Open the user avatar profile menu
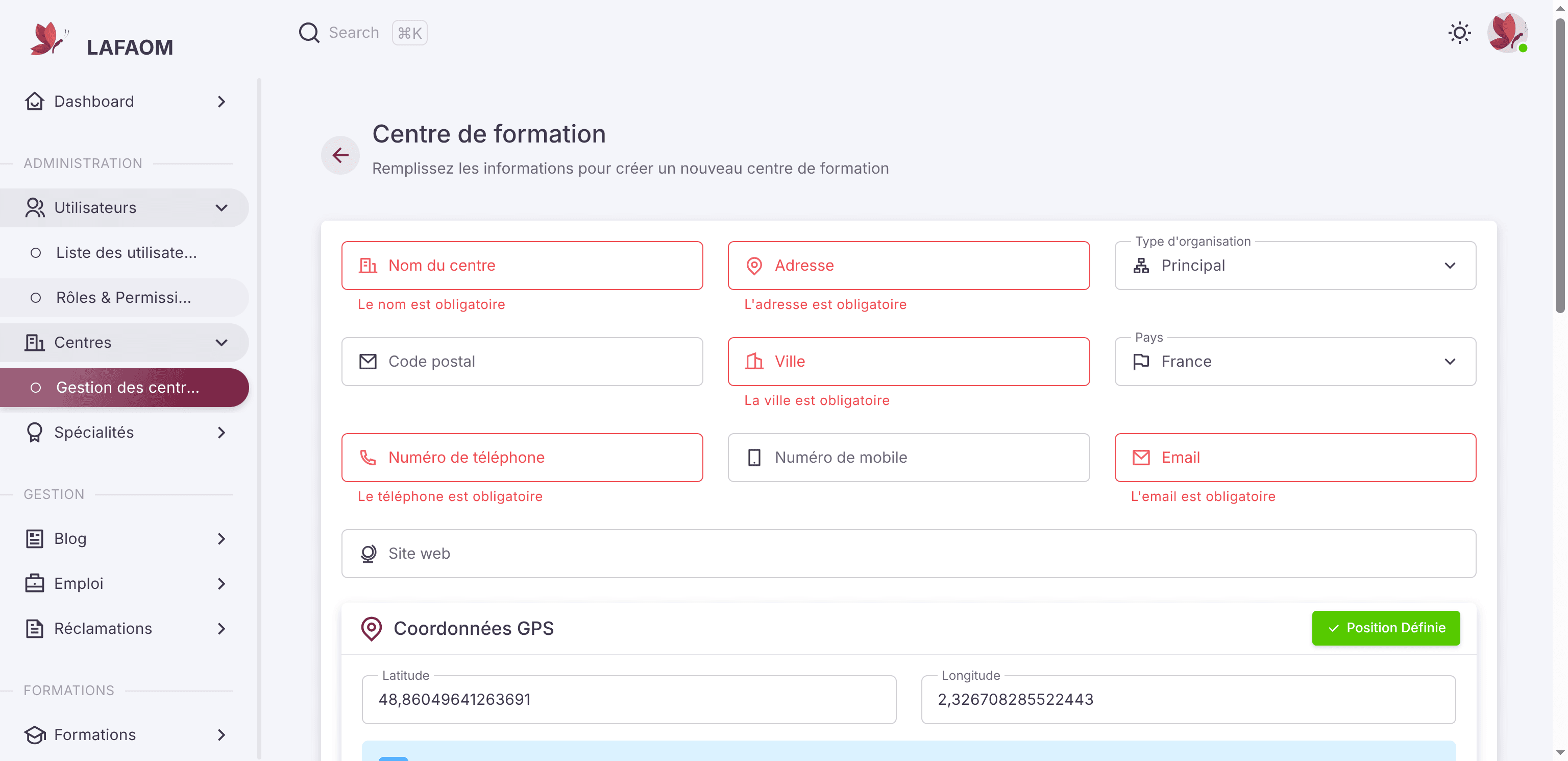This screenshot has width=1568, height=761. 1507,33
